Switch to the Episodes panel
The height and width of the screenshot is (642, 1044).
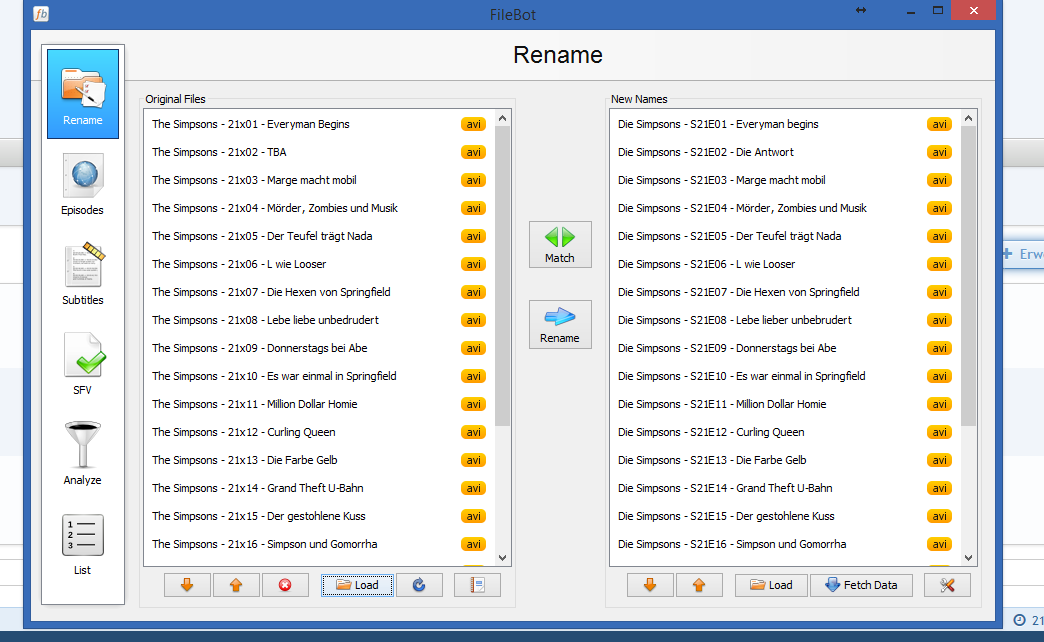coord(83,184)
